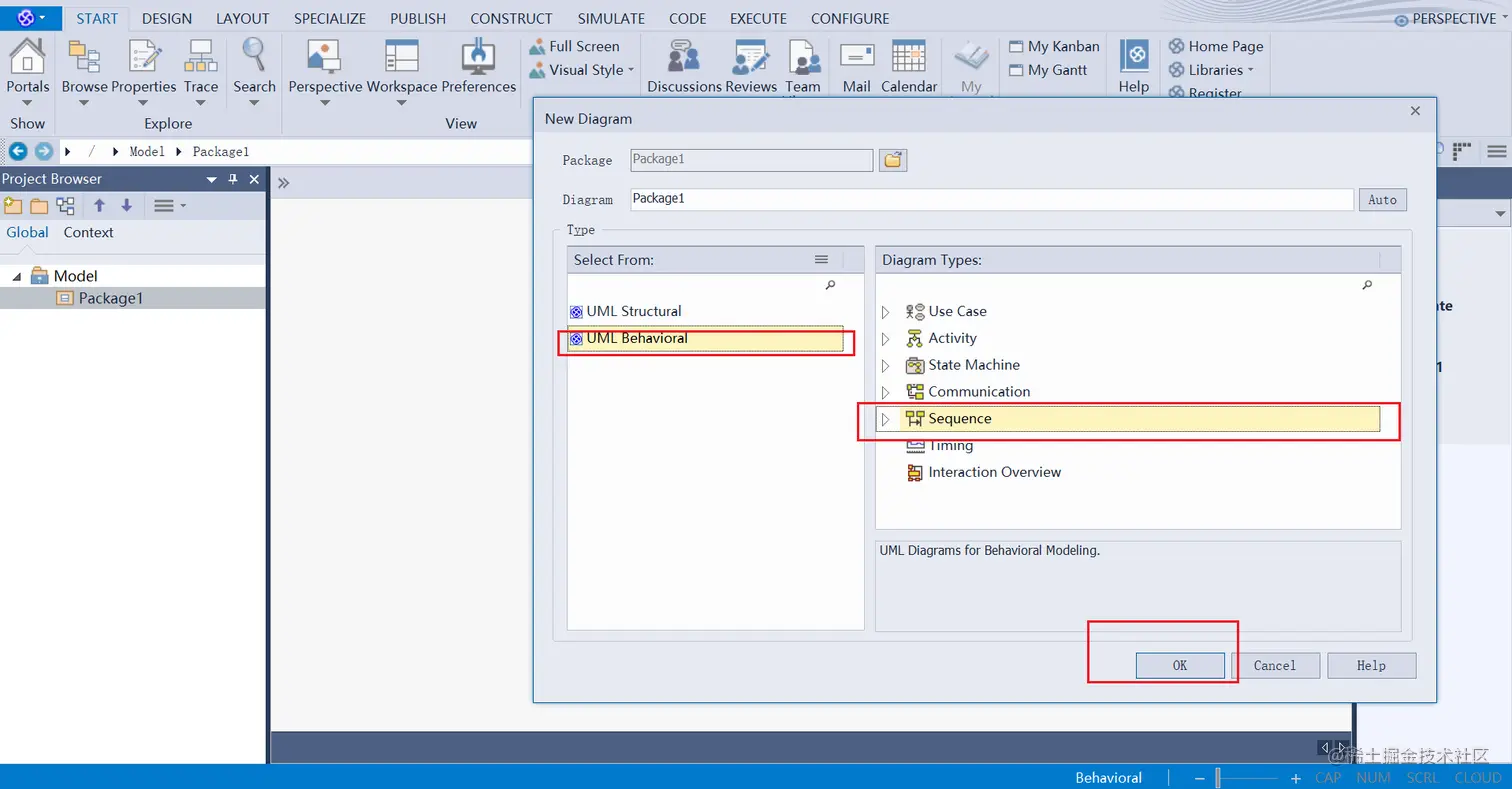Image resolution: width=1512 pixels, height=789 pixels.
Task: Open the Perspective ribbon icon
Action: tap(325, 56)
